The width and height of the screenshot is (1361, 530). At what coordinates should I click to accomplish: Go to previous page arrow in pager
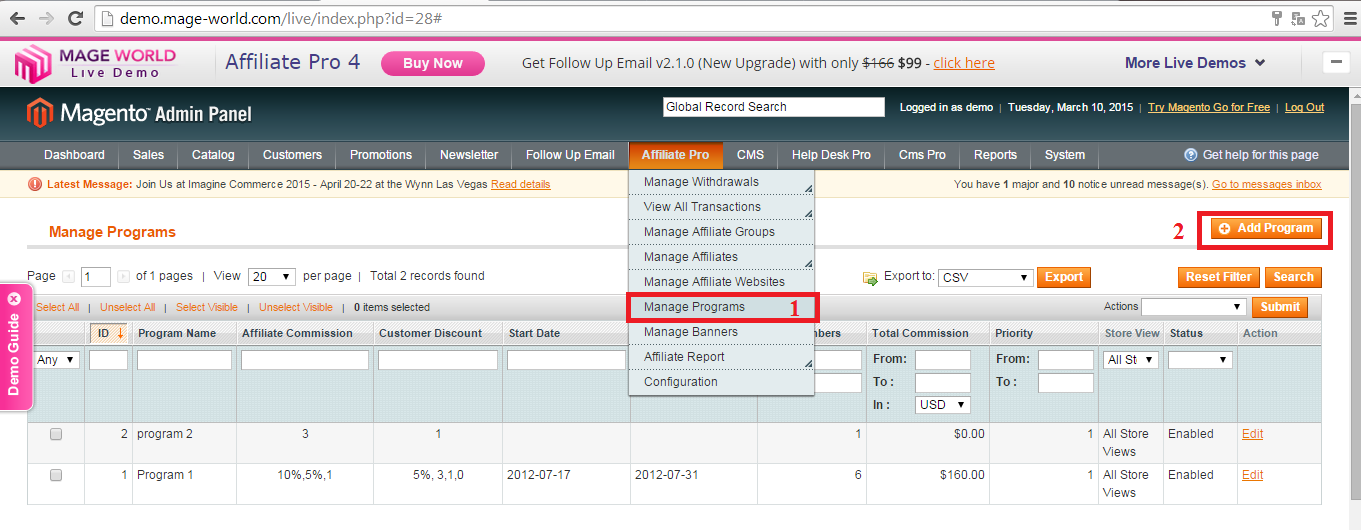click(x=68, y=276)
